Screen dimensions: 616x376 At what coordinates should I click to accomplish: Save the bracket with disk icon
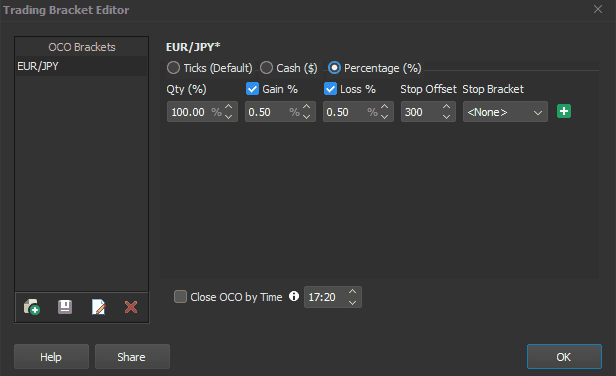(x=65, y=307)
